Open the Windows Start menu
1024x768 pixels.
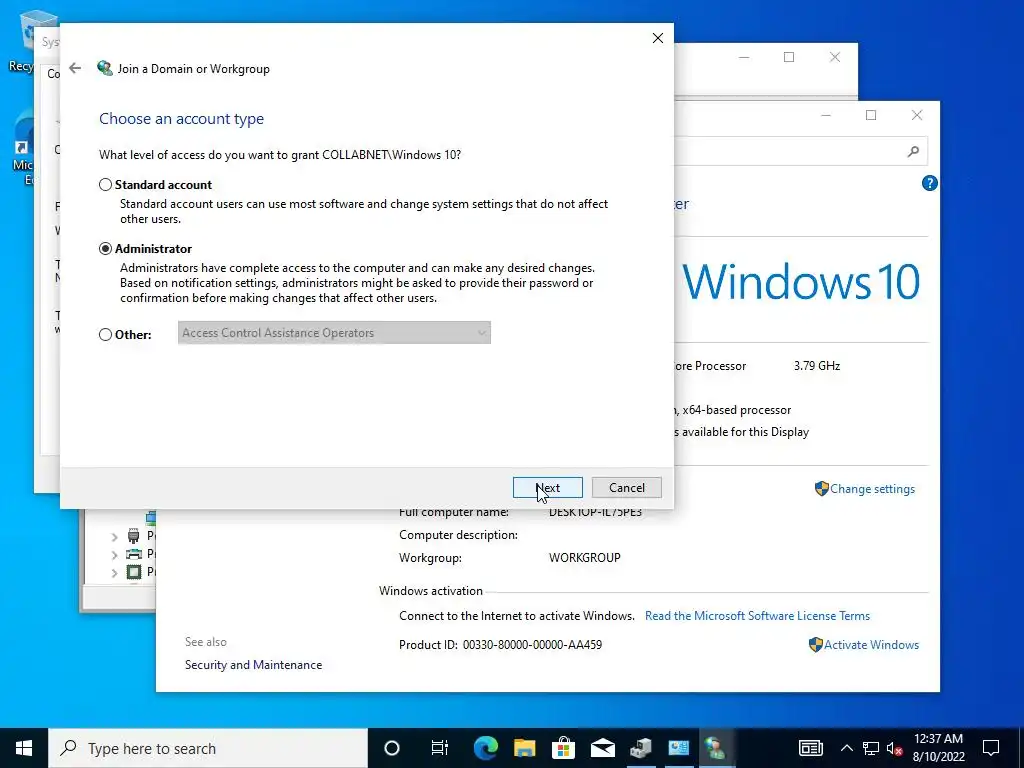click(x=24, y=748)
